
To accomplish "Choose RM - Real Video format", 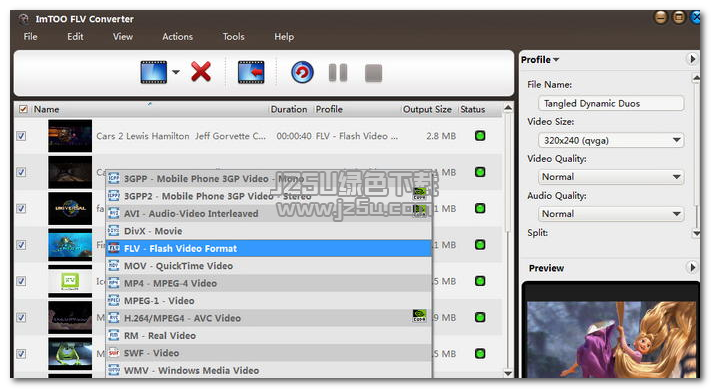I will [269, 336].
